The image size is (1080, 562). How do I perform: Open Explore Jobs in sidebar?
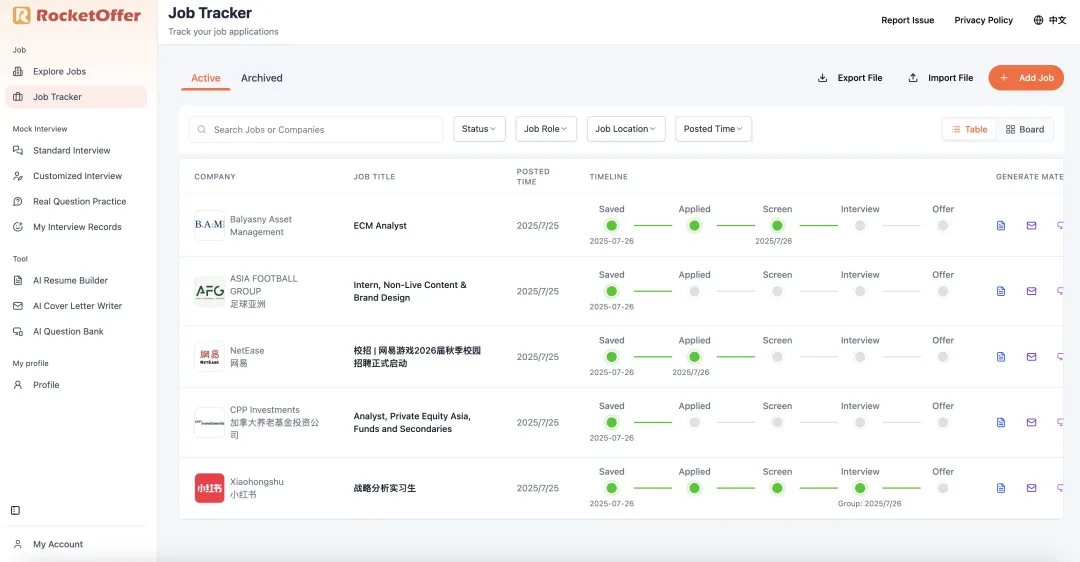click(59, 72)
